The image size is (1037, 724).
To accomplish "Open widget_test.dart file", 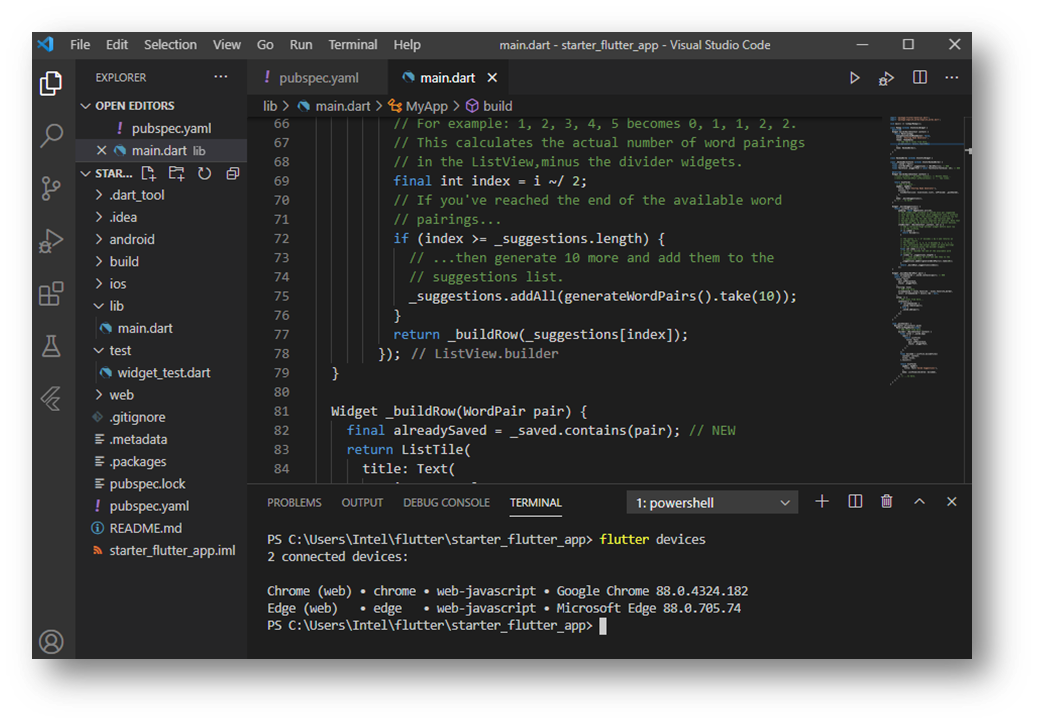I will (163, 372).
